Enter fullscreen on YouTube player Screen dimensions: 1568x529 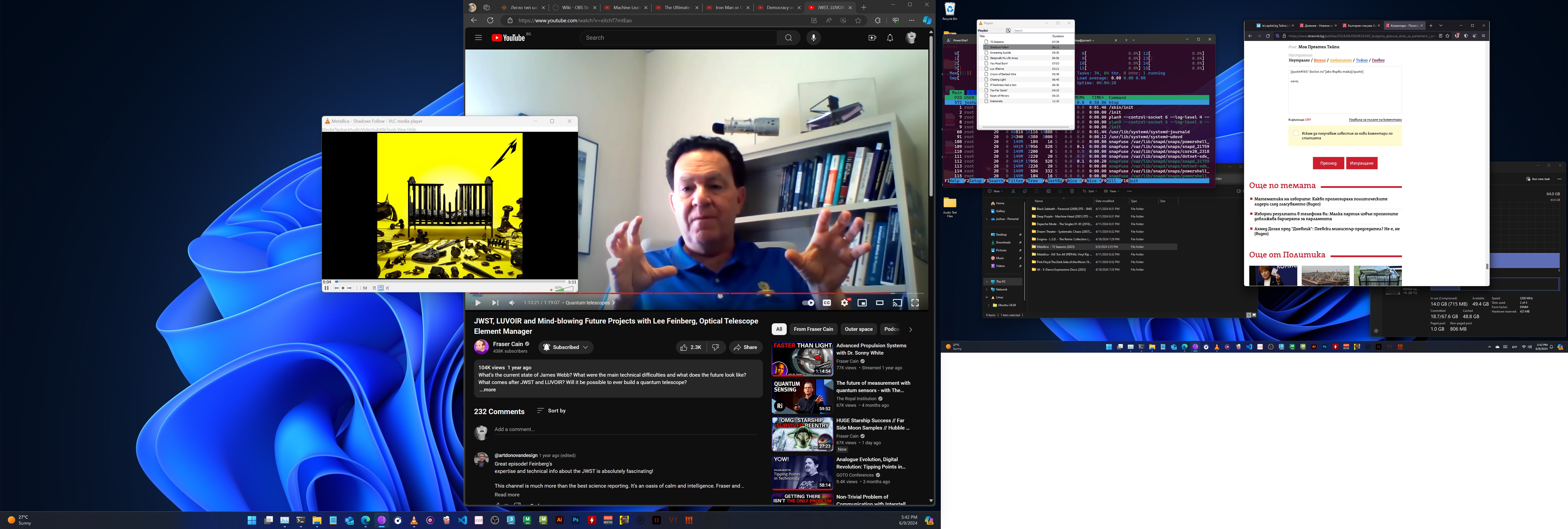(915, 302)
